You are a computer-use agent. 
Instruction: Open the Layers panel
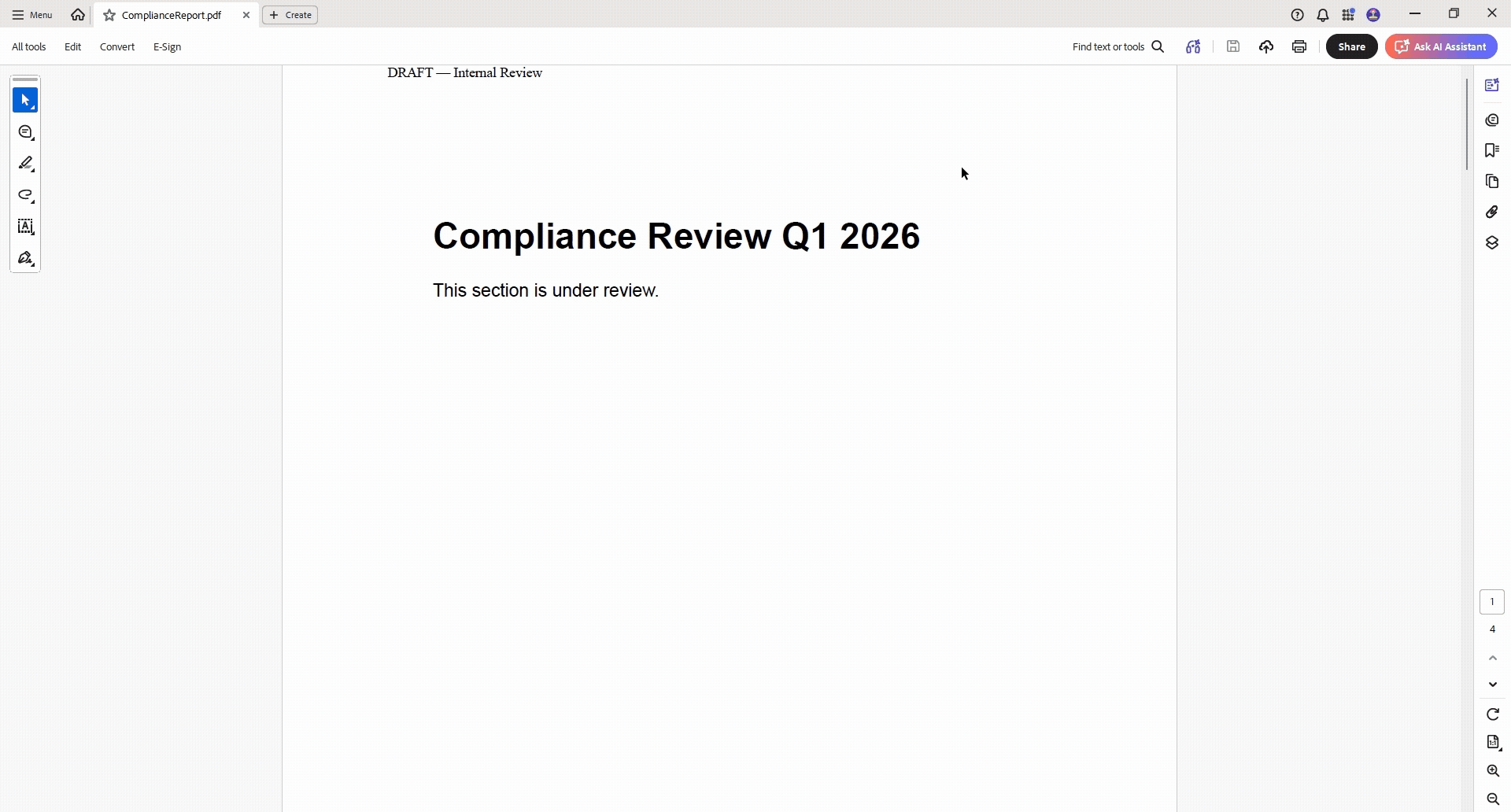[x=1493, y=242]
